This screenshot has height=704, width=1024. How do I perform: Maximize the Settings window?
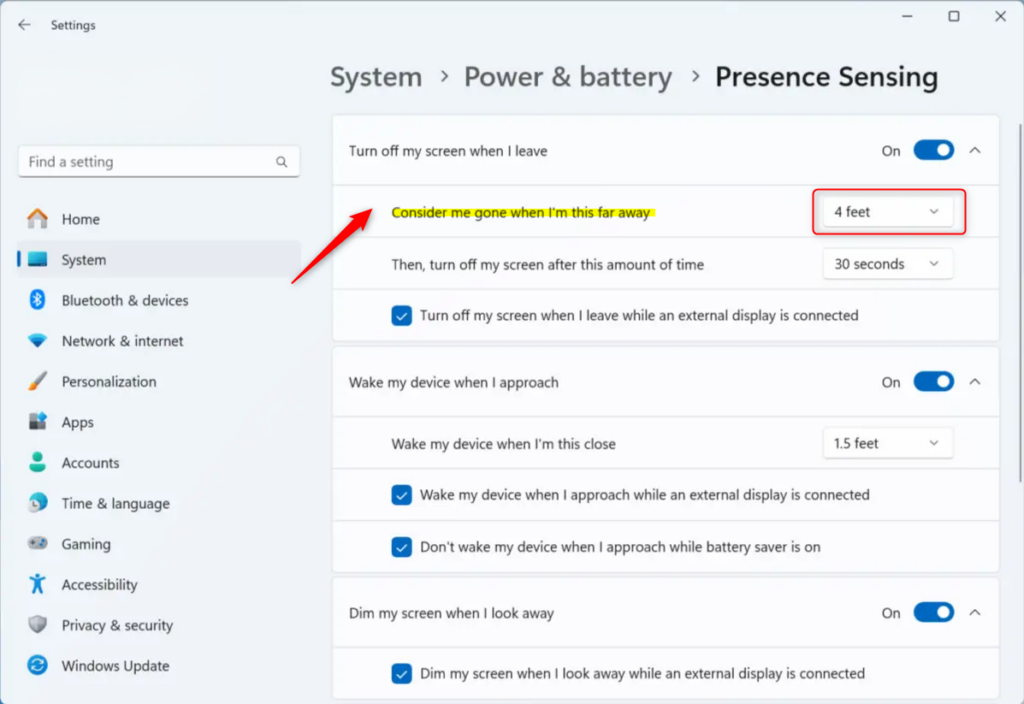pos(954,16)
